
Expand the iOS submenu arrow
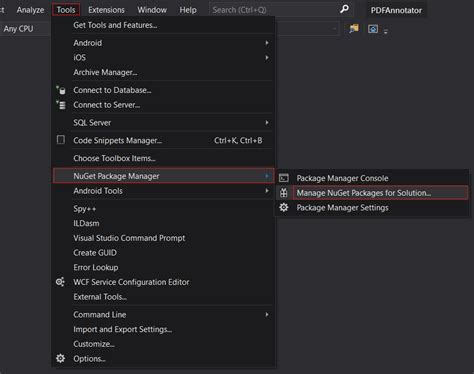[x=267, y=57]
